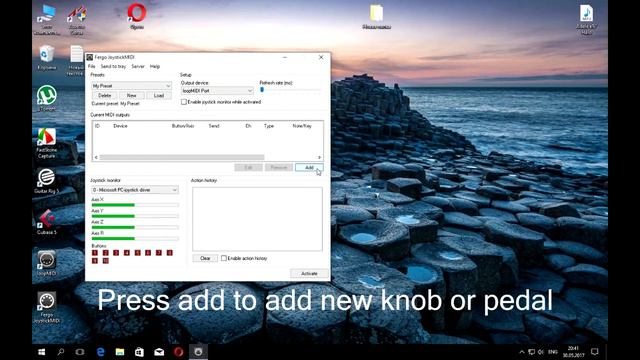Launch the loopMIDI desktop shortcut
640x360 pixels.
pos(47,262)
